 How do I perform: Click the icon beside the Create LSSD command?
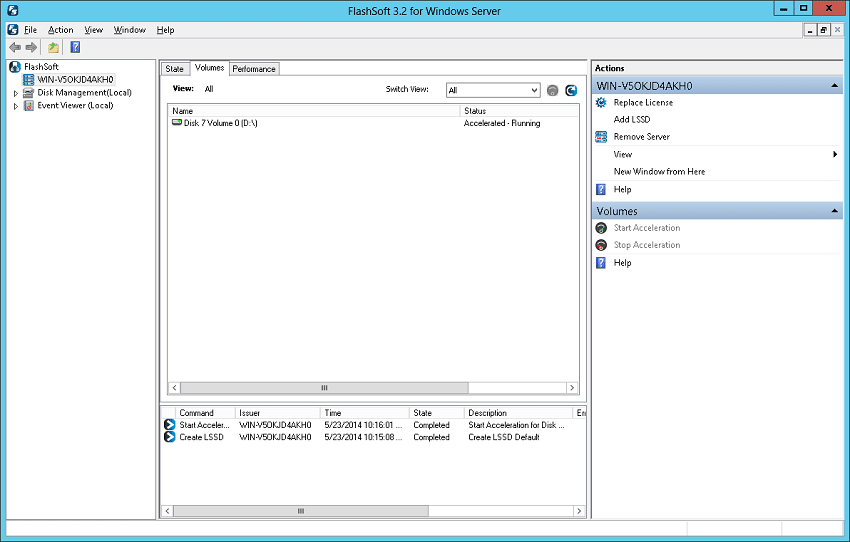coord(170,436)
